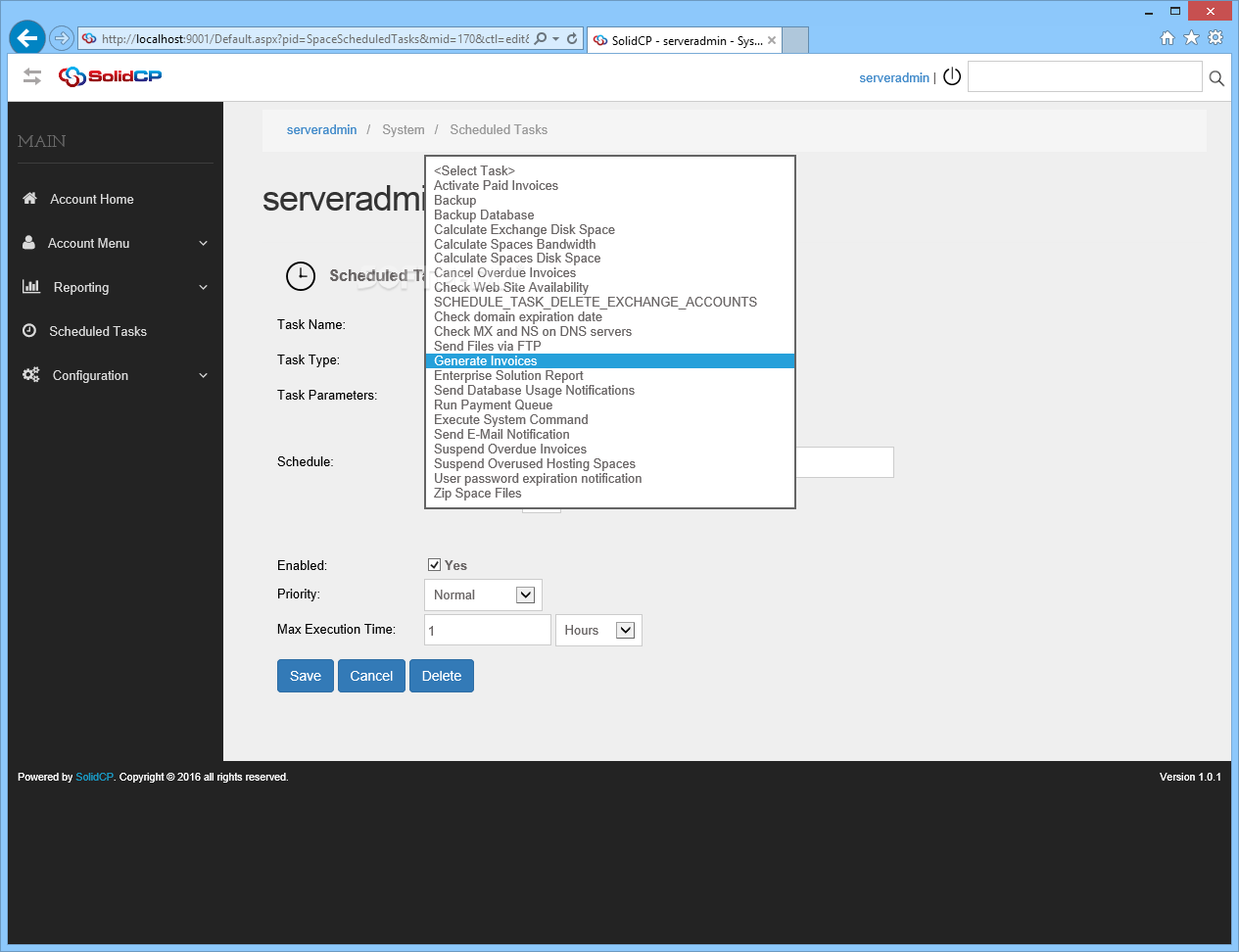Click the power logout icon
This screenshot has height=952, width=1239.
(x=952, y=76)
